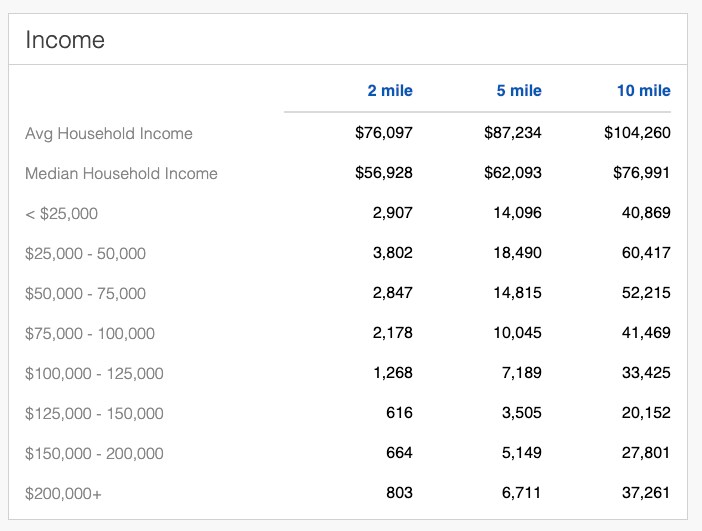Click the 5 mile column header
The height and width of the screenshot is (531, 702).
click(x=519, y=91)
